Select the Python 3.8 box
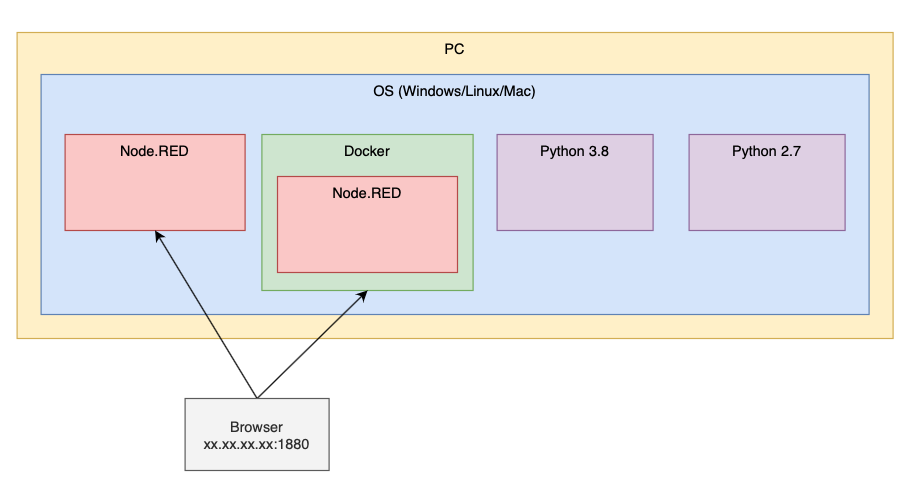The width and height of the screenshot is (917, 491). (575, 182)
